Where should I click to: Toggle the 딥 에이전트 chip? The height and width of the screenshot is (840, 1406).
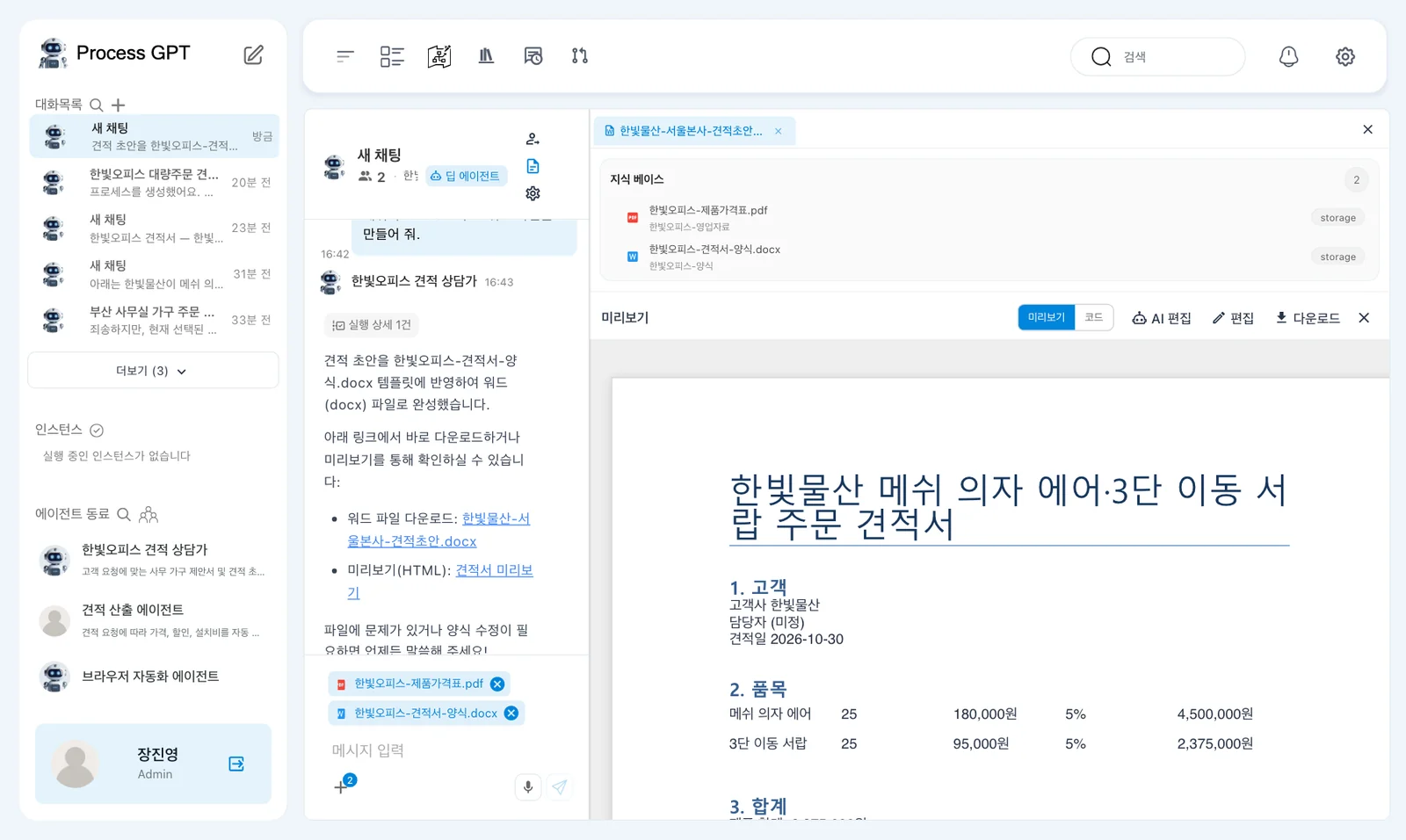point(465,176)
